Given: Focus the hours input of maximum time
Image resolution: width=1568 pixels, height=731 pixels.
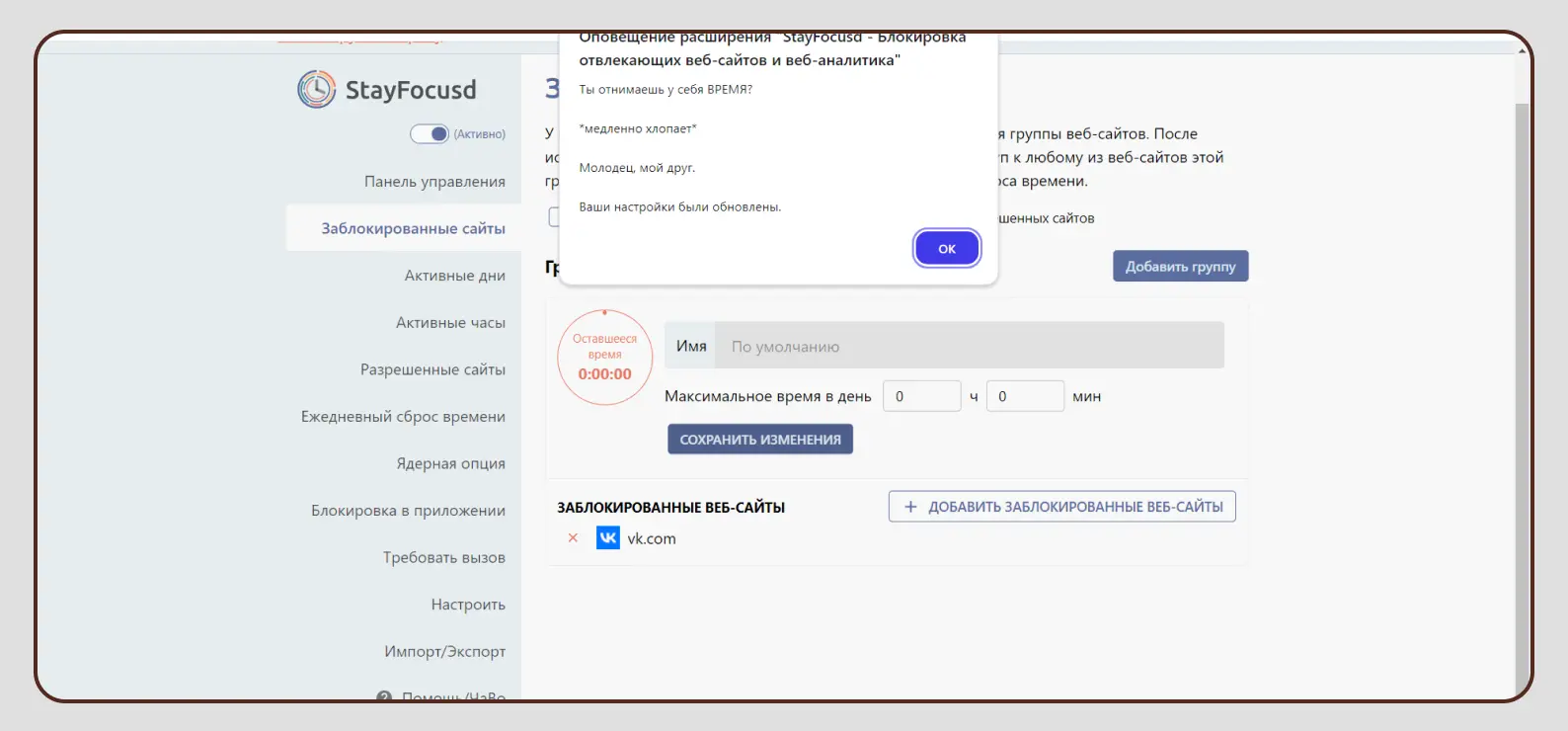Looking at the screenshot, I should coord(921,396).
